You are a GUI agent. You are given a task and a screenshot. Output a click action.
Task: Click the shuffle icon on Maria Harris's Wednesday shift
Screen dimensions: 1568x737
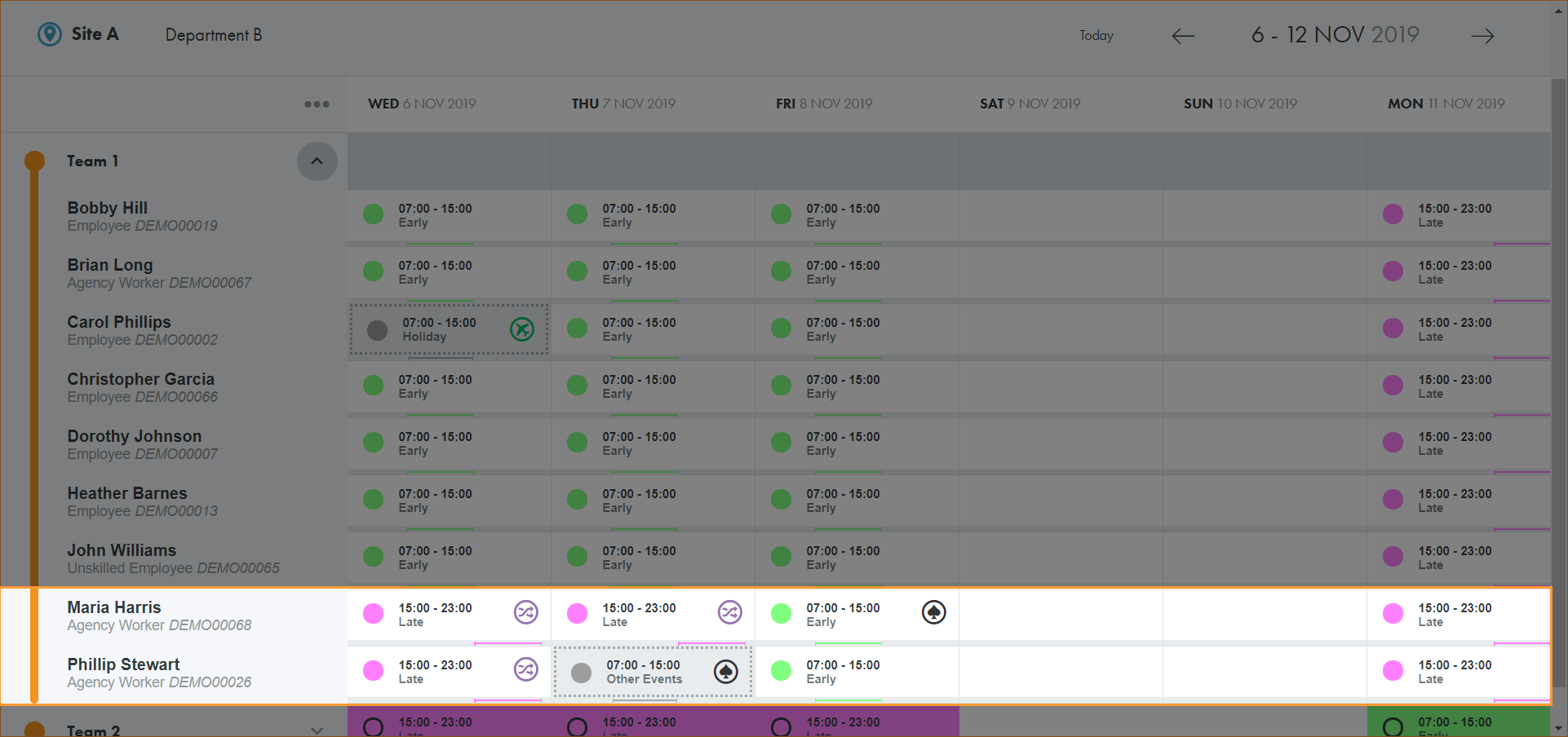[526, 612]
